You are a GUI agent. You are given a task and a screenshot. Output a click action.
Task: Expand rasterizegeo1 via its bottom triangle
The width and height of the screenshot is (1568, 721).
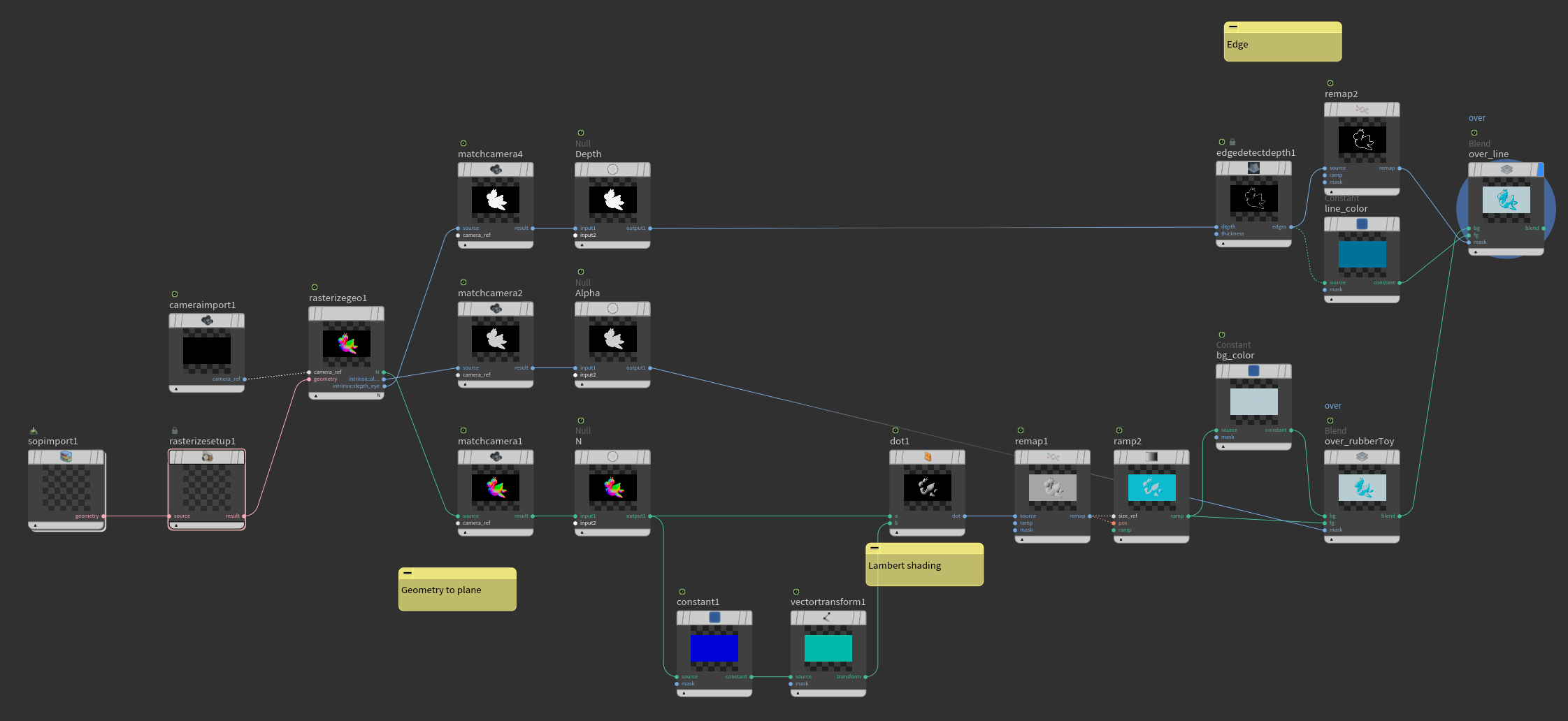316,395
